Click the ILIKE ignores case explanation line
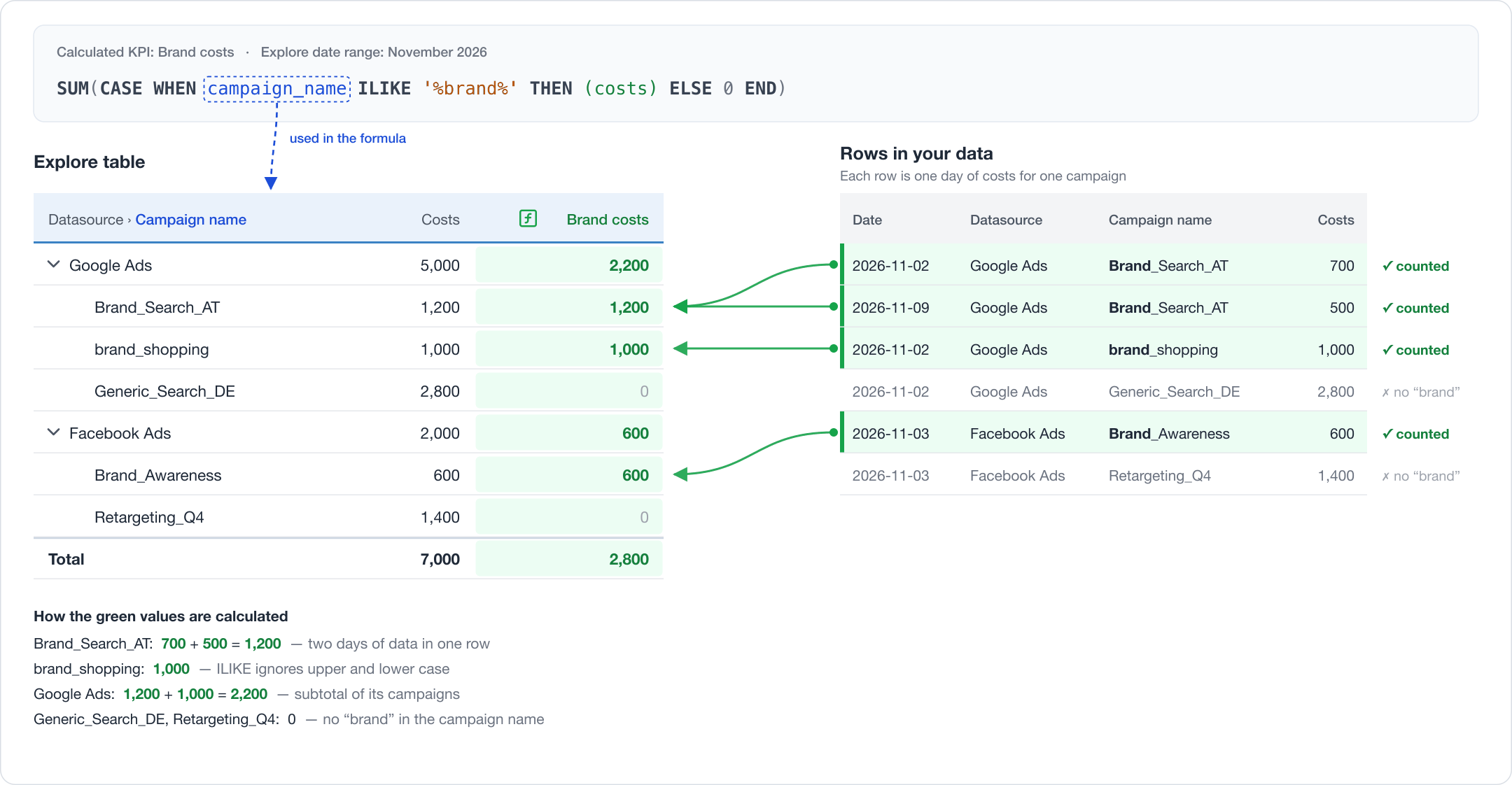Viewport: 1512px width, 785px height. click(x=241, y=669)
